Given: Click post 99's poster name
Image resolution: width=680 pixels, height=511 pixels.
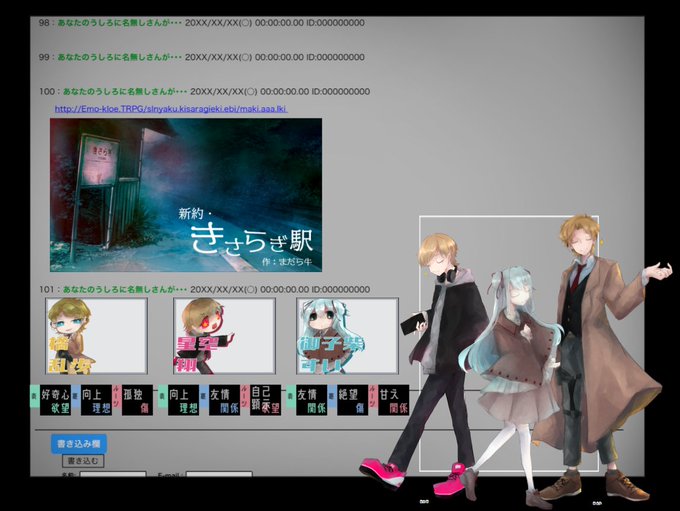Looking at the screenshot, I should pyautogui.click(x=119, y=57).
